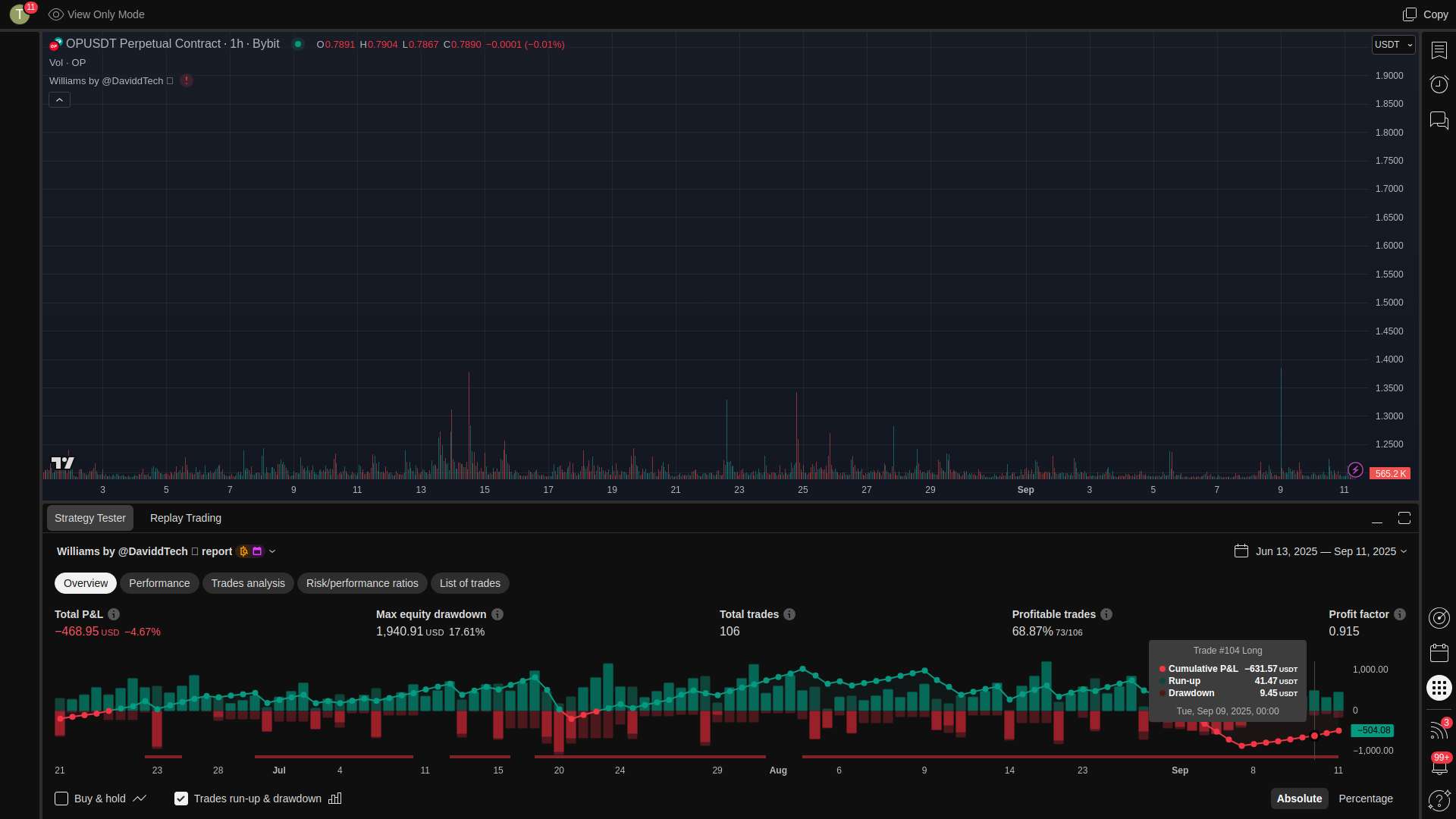Open the Performance report tab
The width and height of the screenshot is (1456, 819).
[x=159, y=583]
